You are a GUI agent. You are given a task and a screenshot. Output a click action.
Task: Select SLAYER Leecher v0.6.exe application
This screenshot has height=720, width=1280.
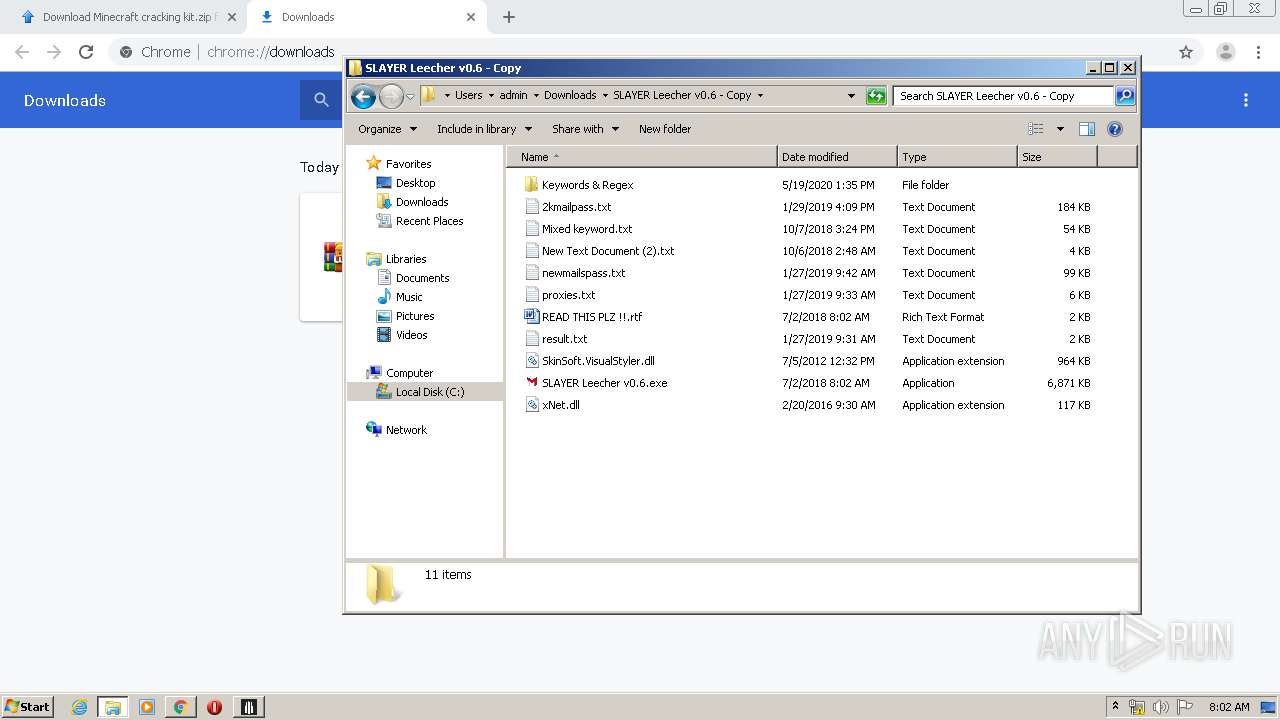point(604,383)
